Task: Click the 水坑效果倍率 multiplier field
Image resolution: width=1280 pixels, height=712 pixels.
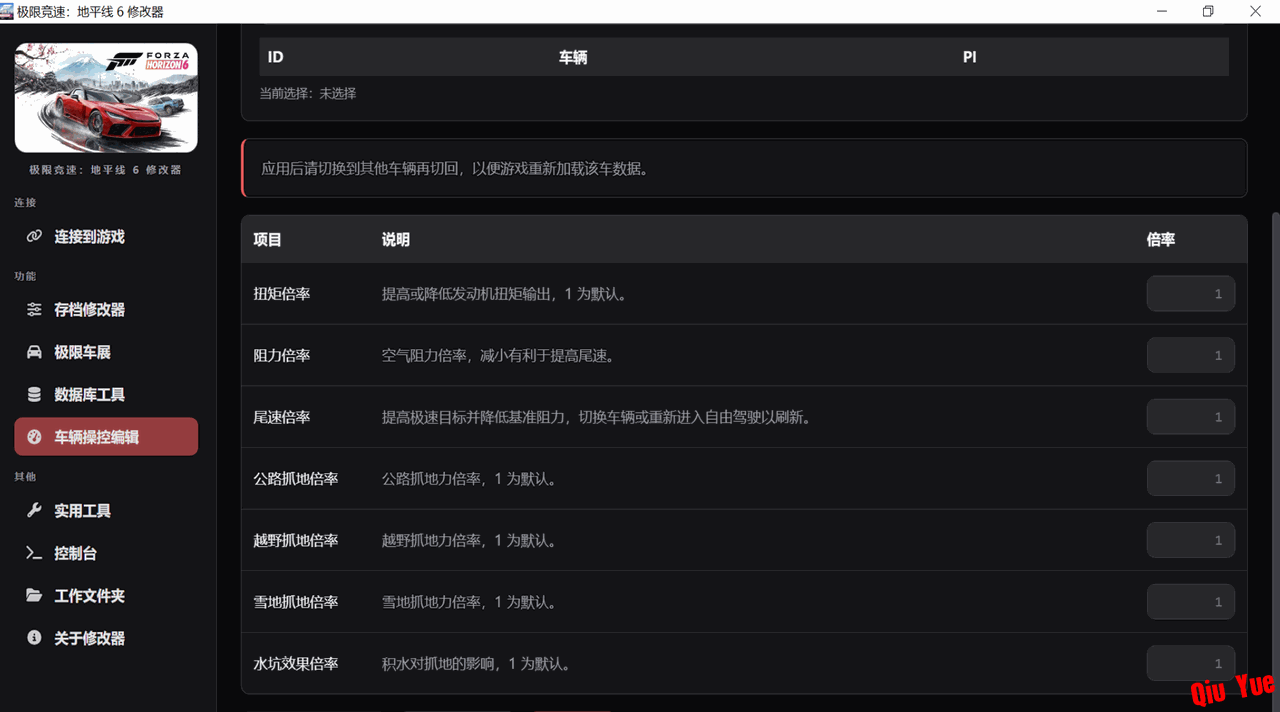Action: click(x=1190, y=663)
